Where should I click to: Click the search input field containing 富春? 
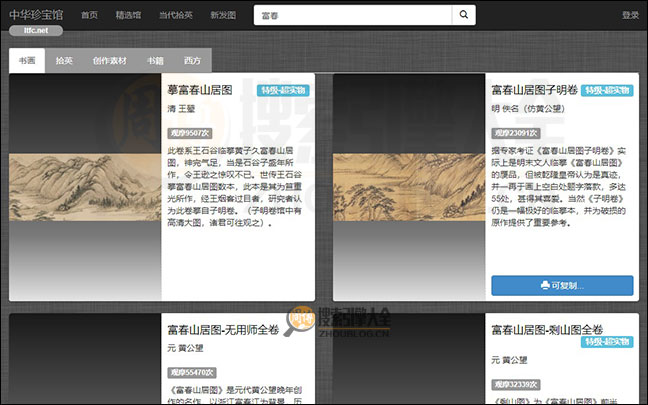tap(353, 15)
